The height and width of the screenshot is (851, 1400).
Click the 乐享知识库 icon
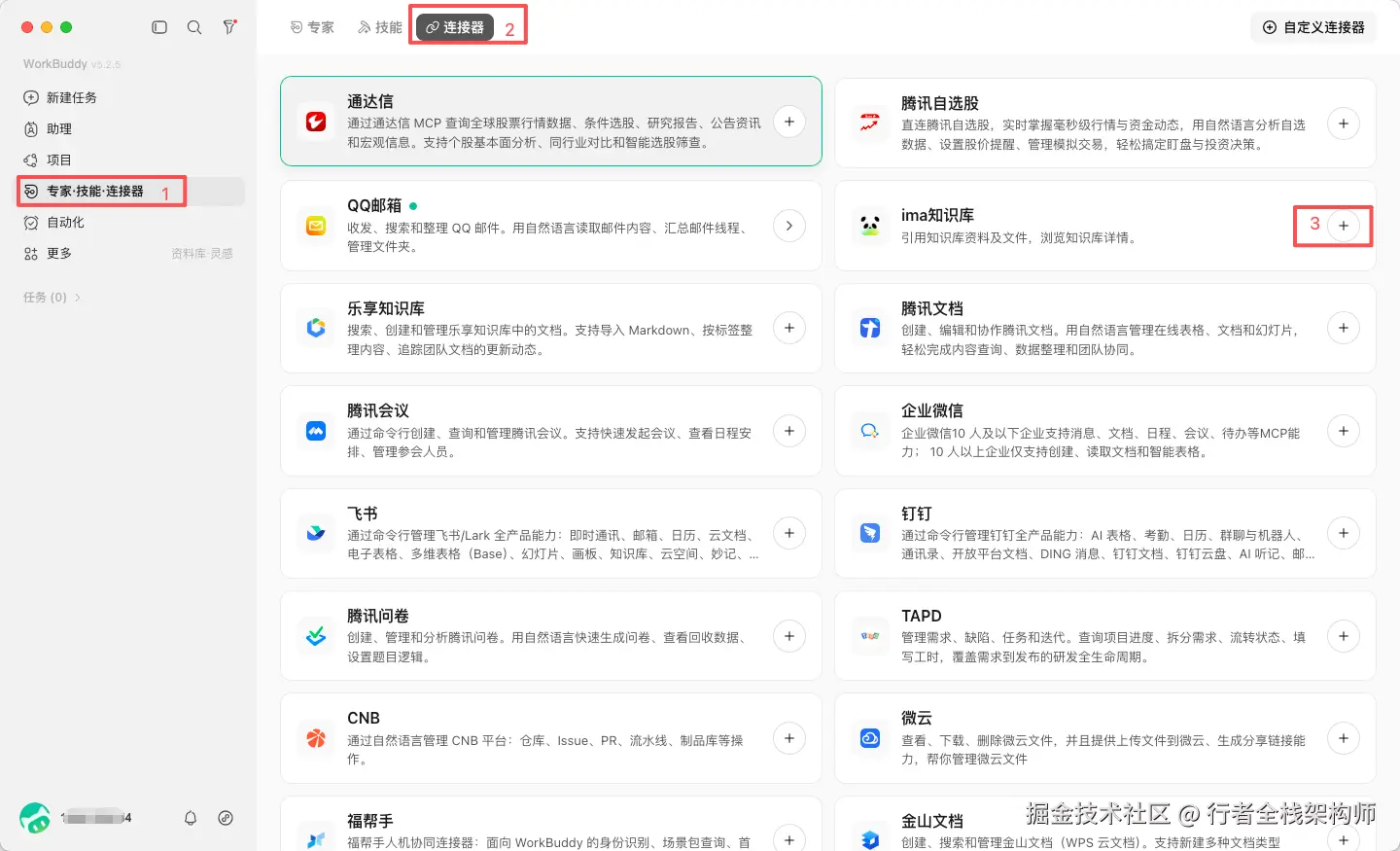[x=316, y=328]
